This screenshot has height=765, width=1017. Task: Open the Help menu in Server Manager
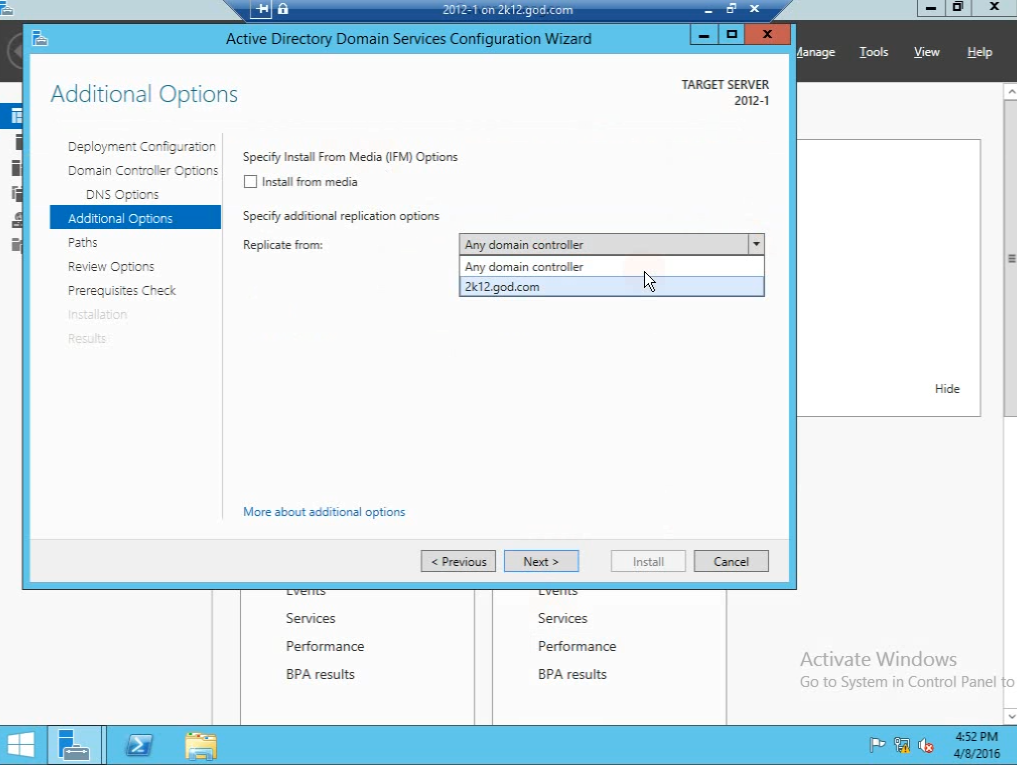pyautogui.click(x=979, y=52)
